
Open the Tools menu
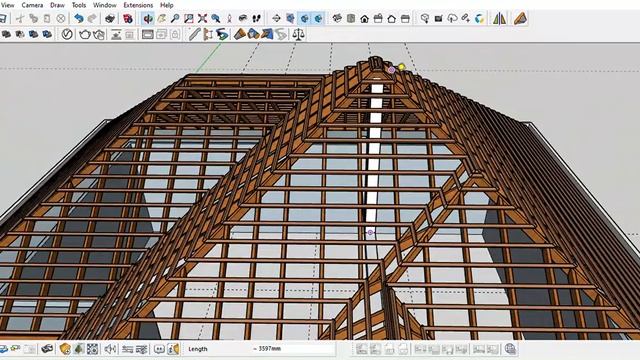(79, 5)
